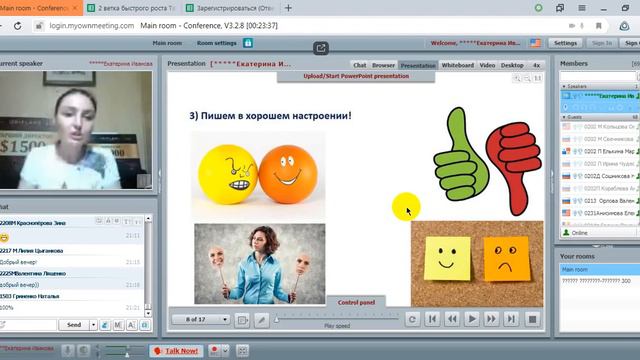The image size is (640, 360).
Task: Click the blue icon right of Send
Action: (x=105, y=325)
